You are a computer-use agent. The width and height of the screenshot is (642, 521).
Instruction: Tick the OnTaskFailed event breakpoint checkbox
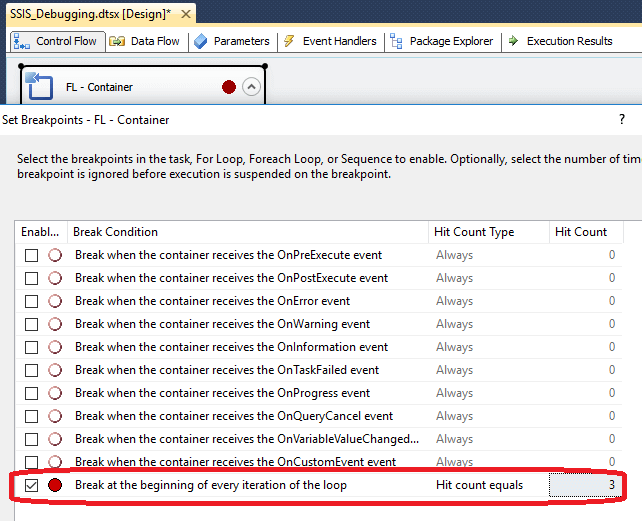coord(32,370)
